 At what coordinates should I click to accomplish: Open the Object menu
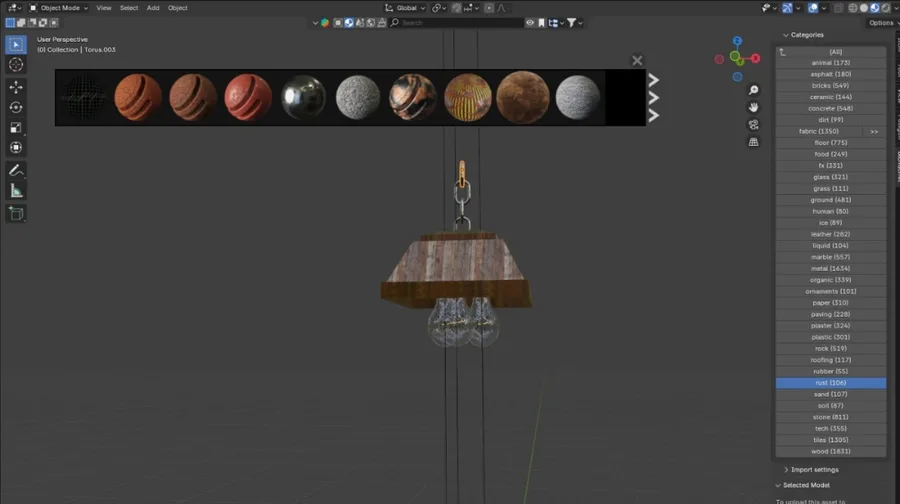(177, 8)
